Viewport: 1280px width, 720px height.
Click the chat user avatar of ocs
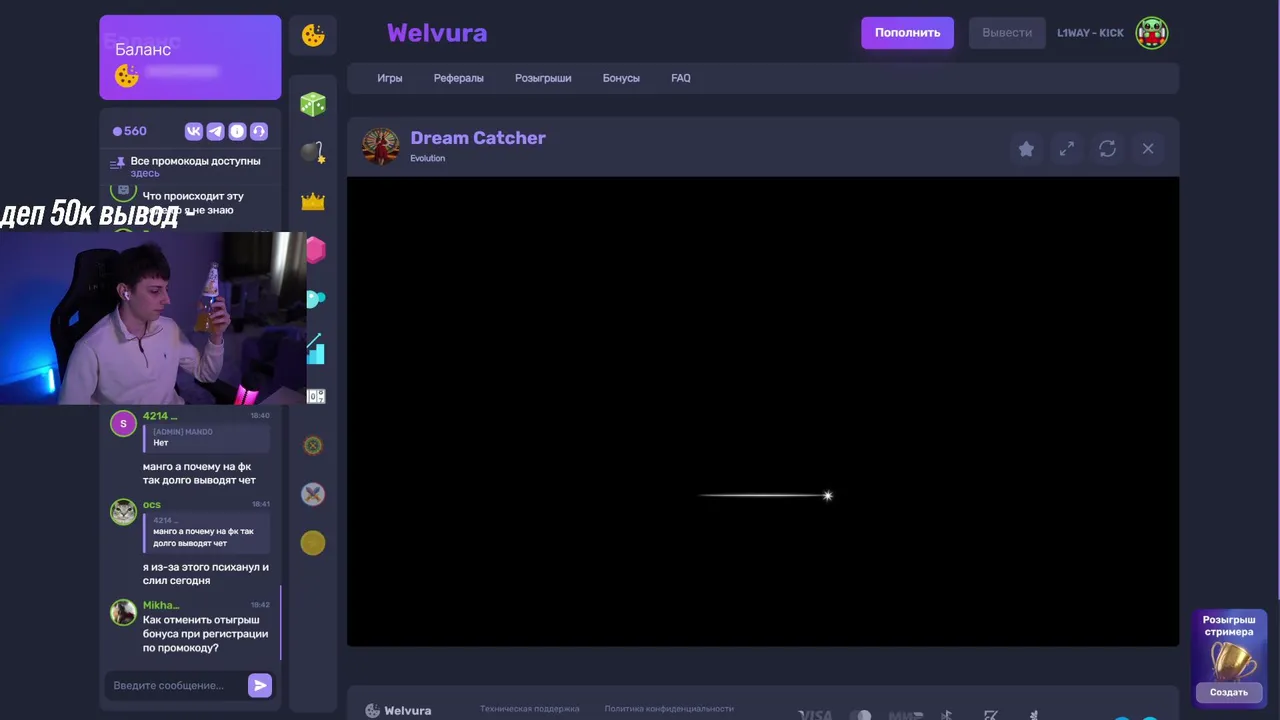(123, 512)
